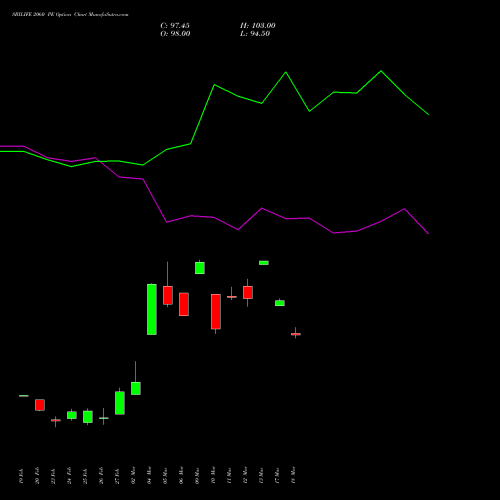
Task: Click the 23 Feb date label
Action: pyautogui.click(x=53, y=476)
